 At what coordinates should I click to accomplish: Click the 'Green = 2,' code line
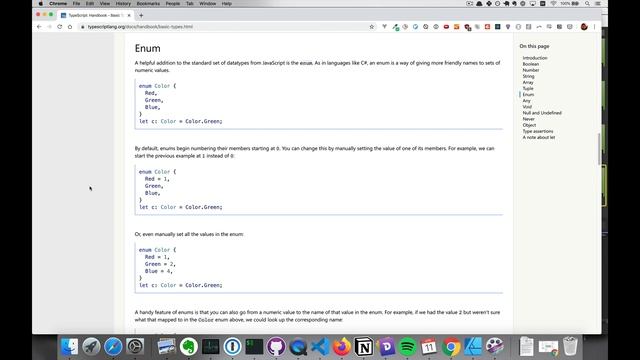(x=160, y=264)
